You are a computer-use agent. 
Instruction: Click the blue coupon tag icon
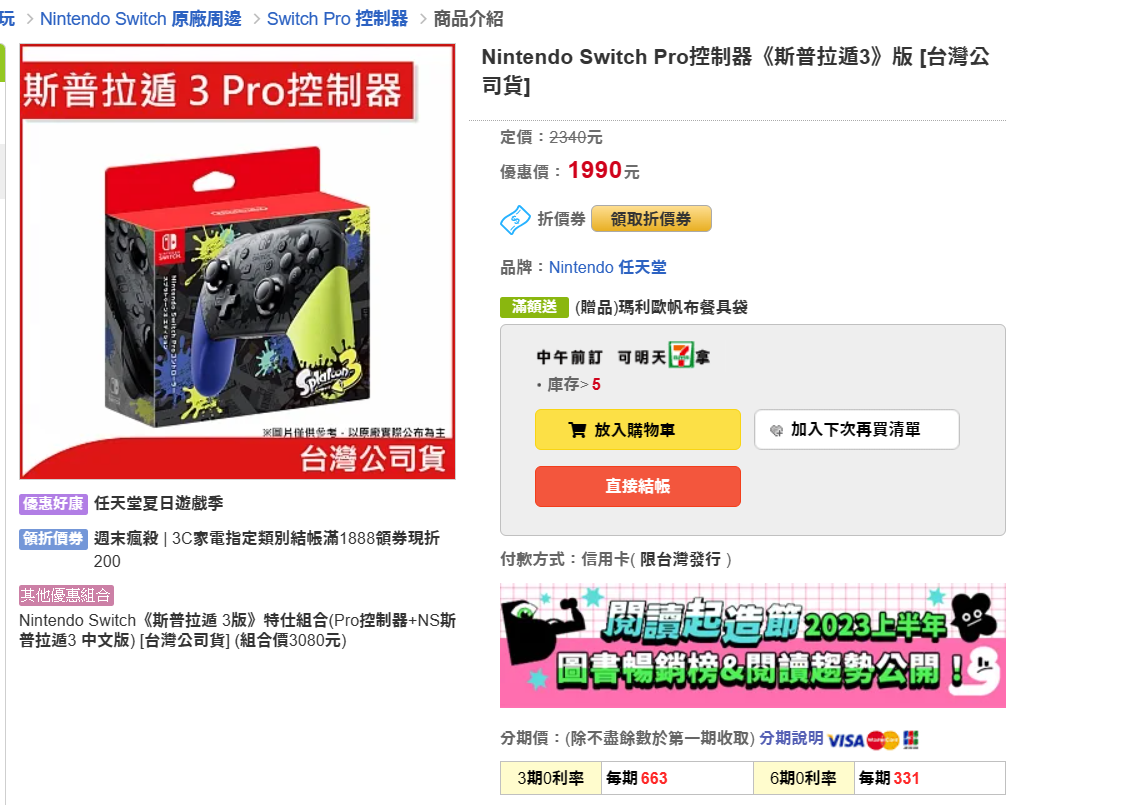tap(515, 220)
